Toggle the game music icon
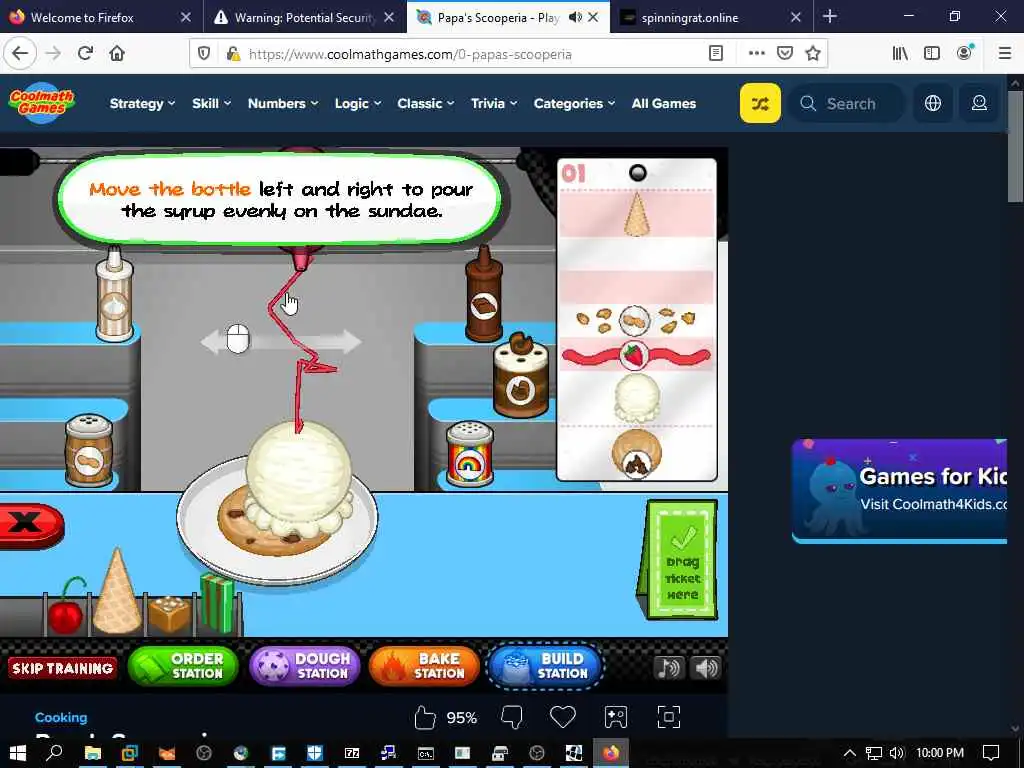 point(669,668)
